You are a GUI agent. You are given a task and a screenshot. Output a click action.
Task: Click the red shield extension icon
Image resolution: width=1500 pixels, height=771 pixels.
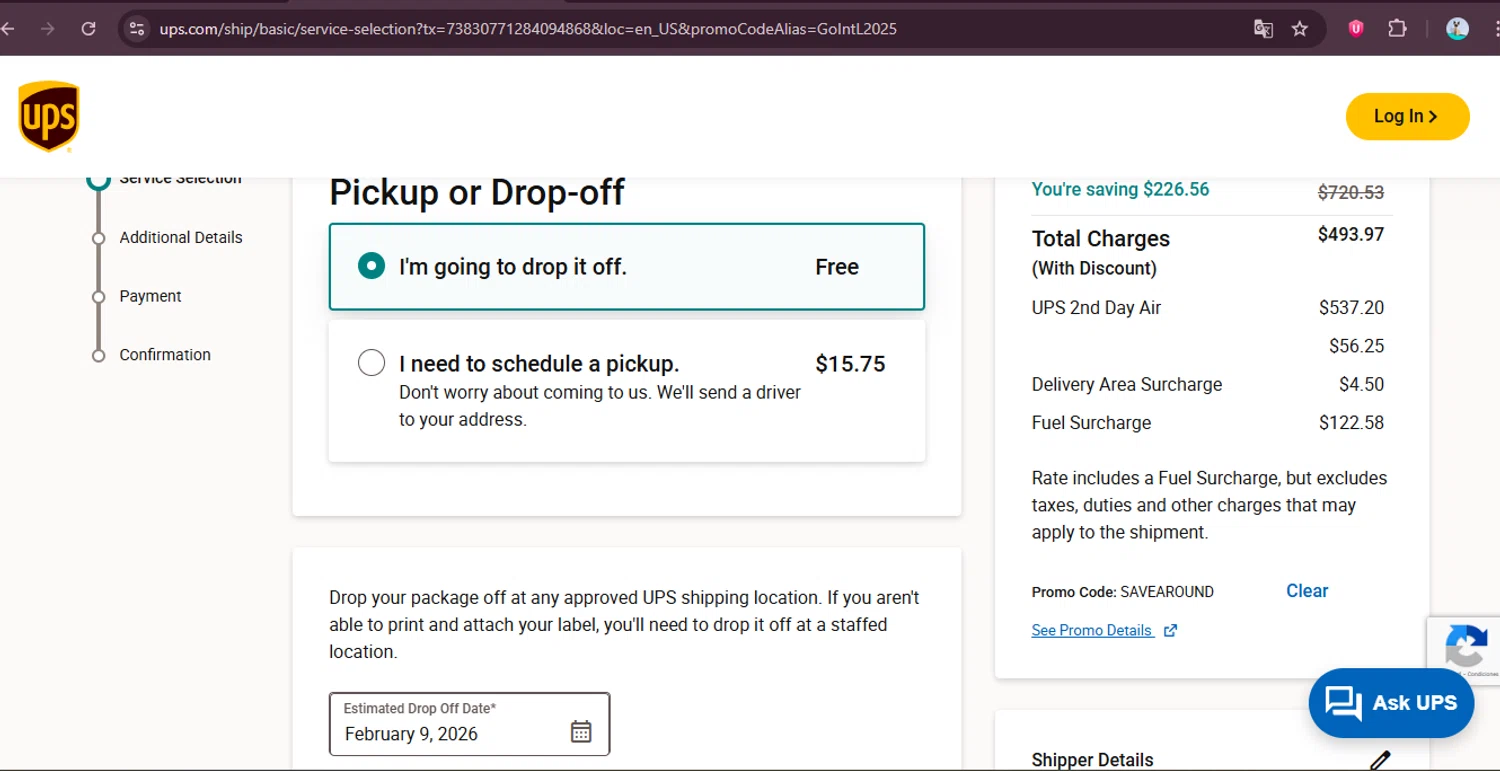1356,29
